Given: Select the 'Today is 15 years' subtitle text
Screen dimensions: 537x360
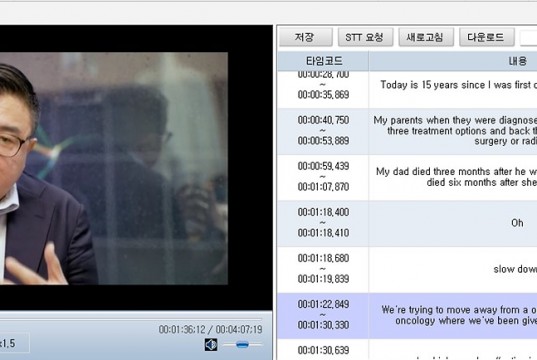Looking at the screenshot, I should pos(459,85).
